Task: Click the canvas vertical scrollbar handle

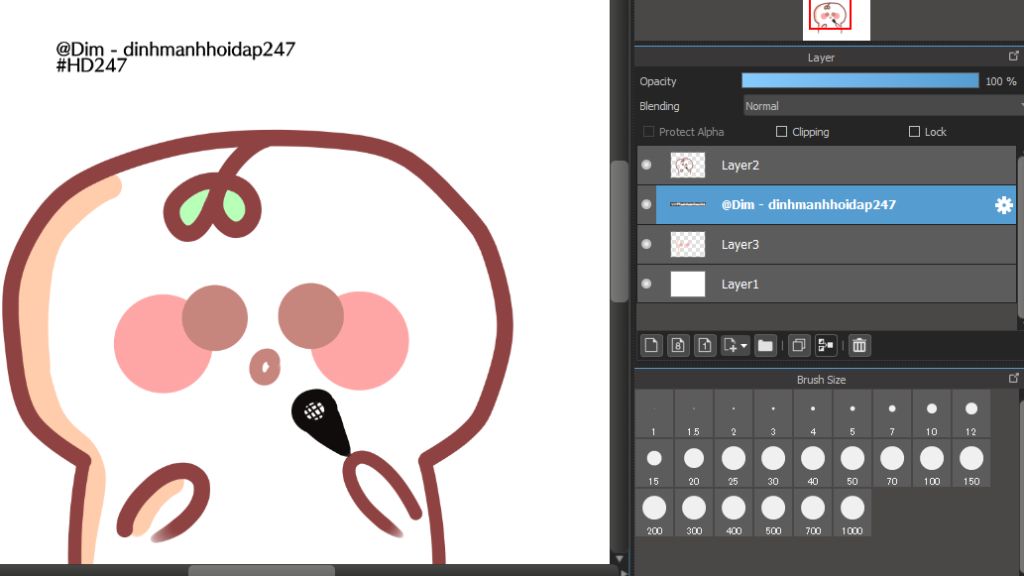Action: [x=619, y=231]
